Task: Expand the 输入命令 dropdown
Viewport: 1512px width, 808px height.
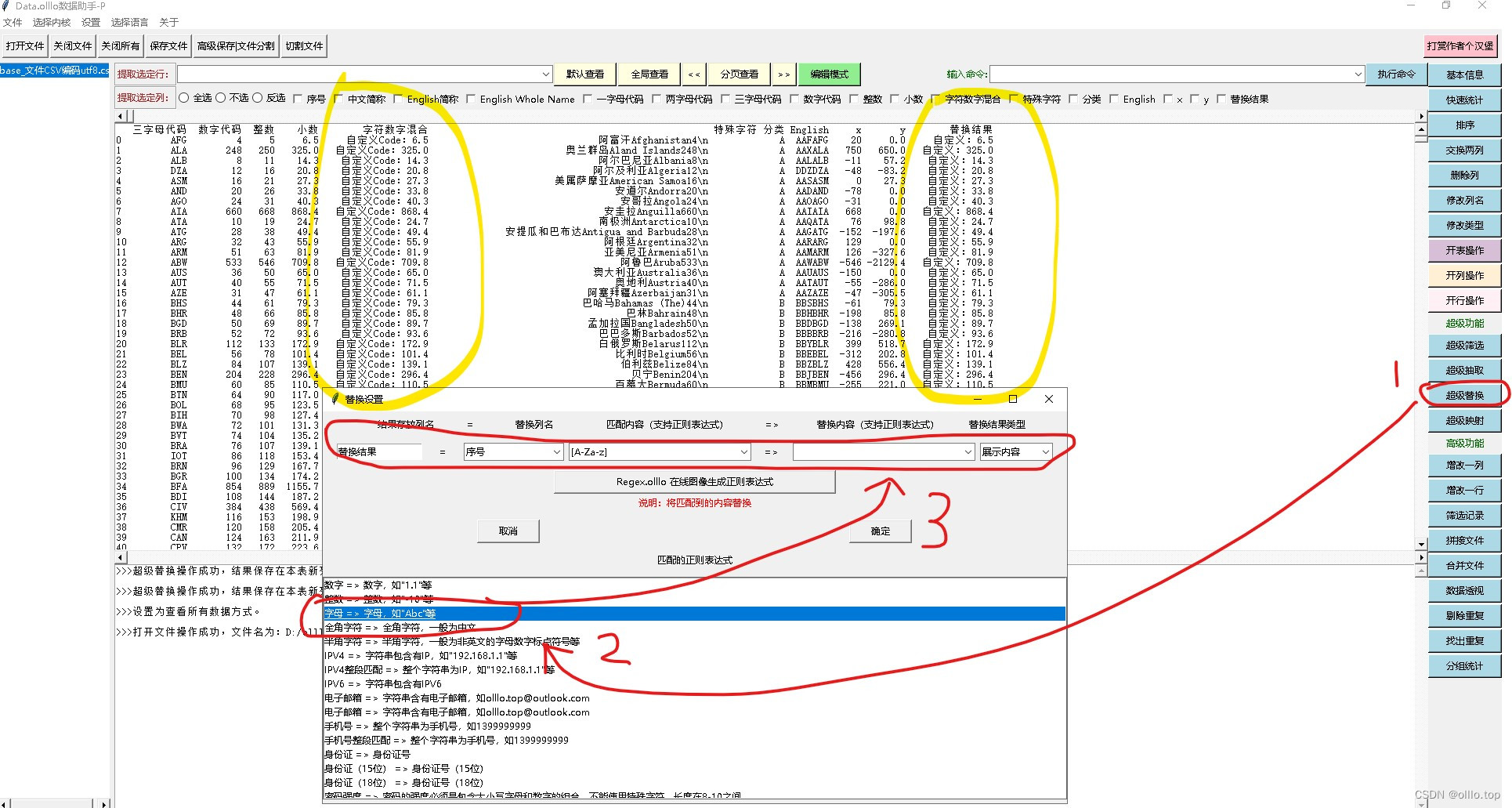Action: click(1358, 74)
